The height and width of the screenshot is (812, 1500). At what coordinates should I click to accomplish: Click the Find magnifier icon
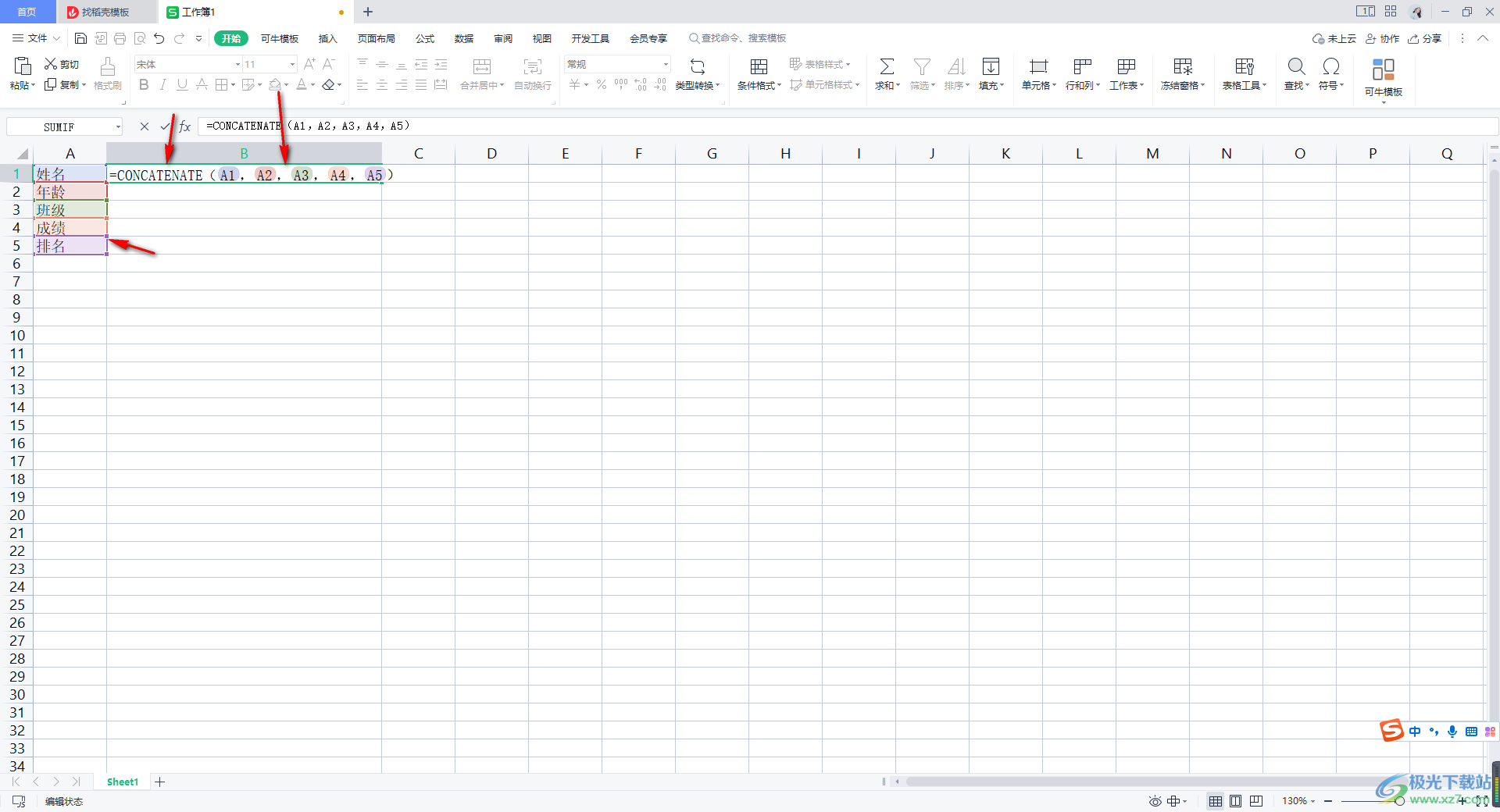point(1296,66)
